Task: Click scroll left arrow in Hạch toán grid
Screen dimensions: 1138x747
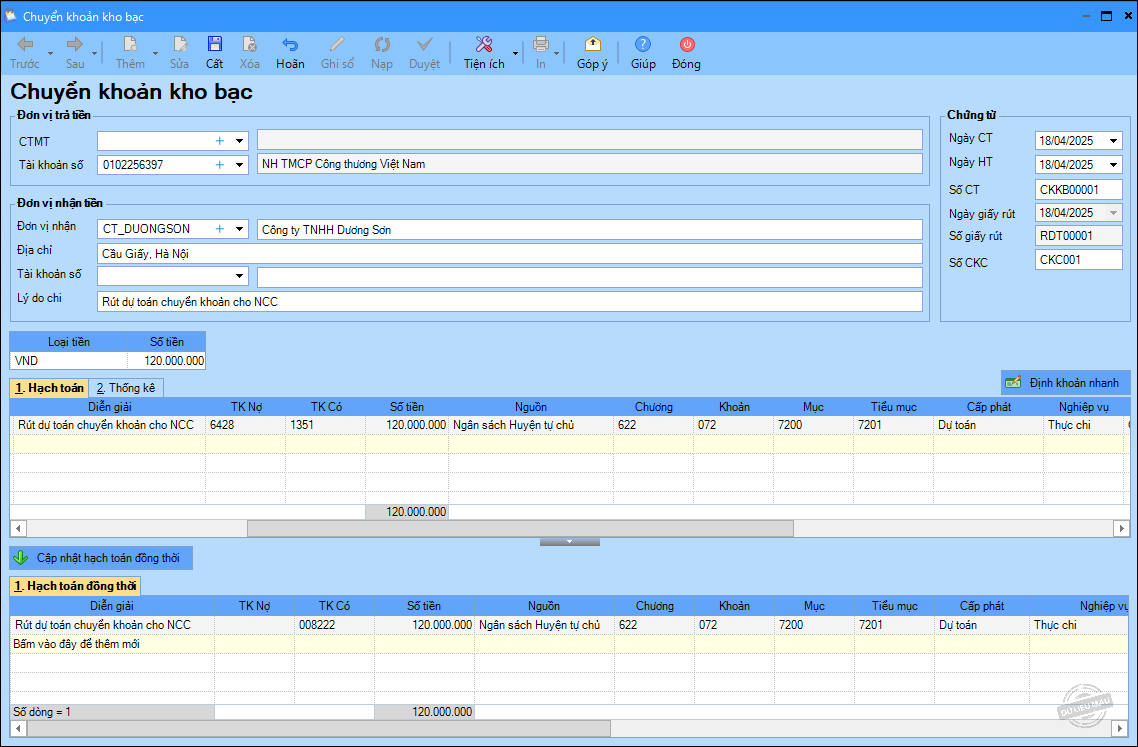Action: point(18,528)
